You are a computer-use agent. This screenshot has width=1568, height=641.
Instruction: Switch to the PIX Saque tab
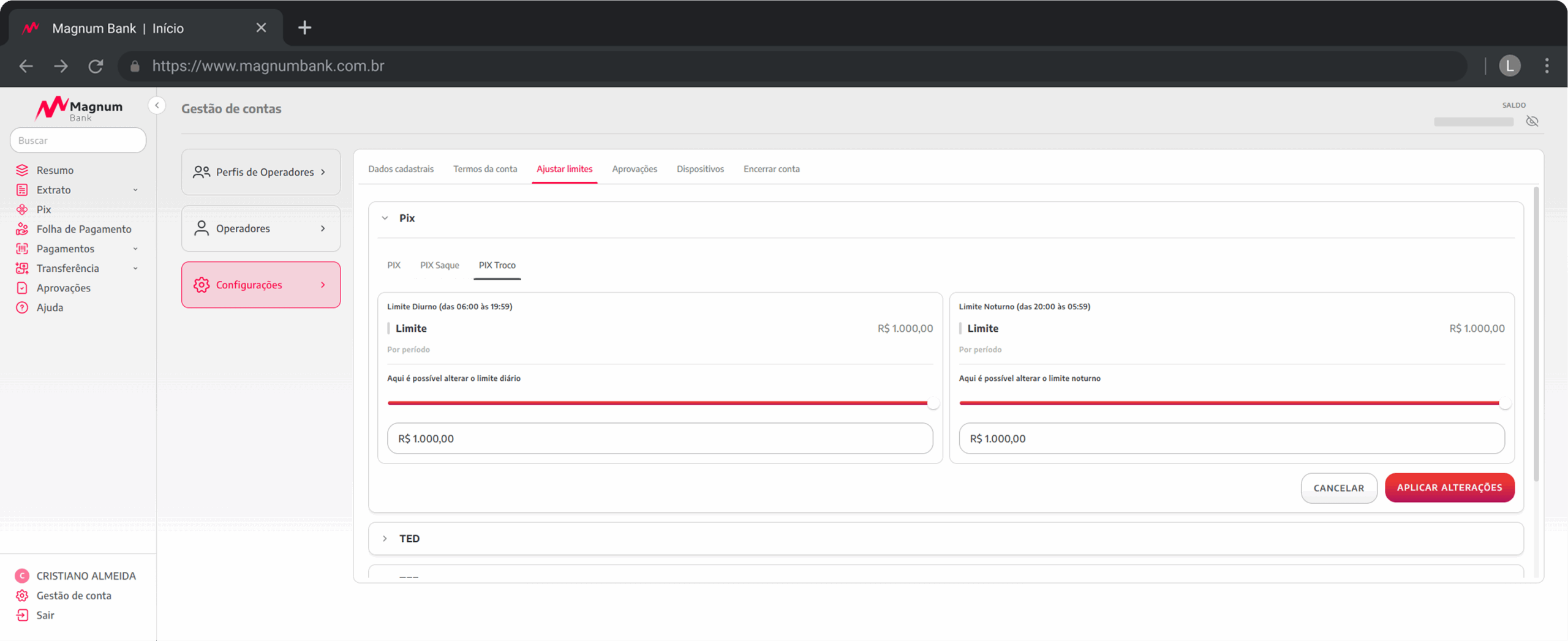click(439, 265)
